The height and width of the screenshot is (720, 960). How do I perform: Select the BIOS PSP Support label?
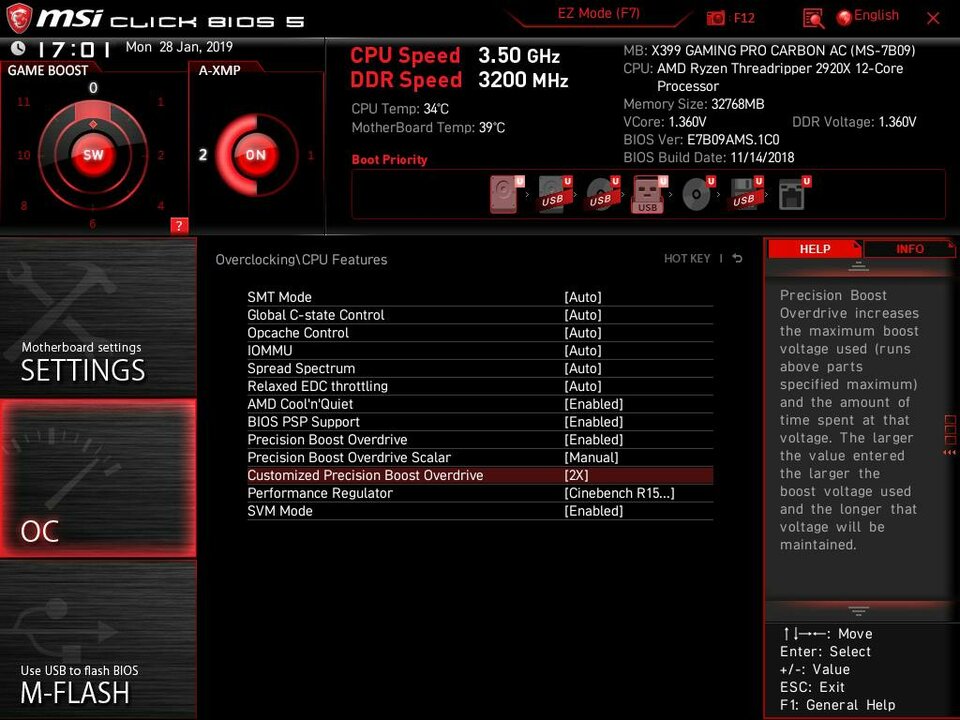click(x=303, y=421)
